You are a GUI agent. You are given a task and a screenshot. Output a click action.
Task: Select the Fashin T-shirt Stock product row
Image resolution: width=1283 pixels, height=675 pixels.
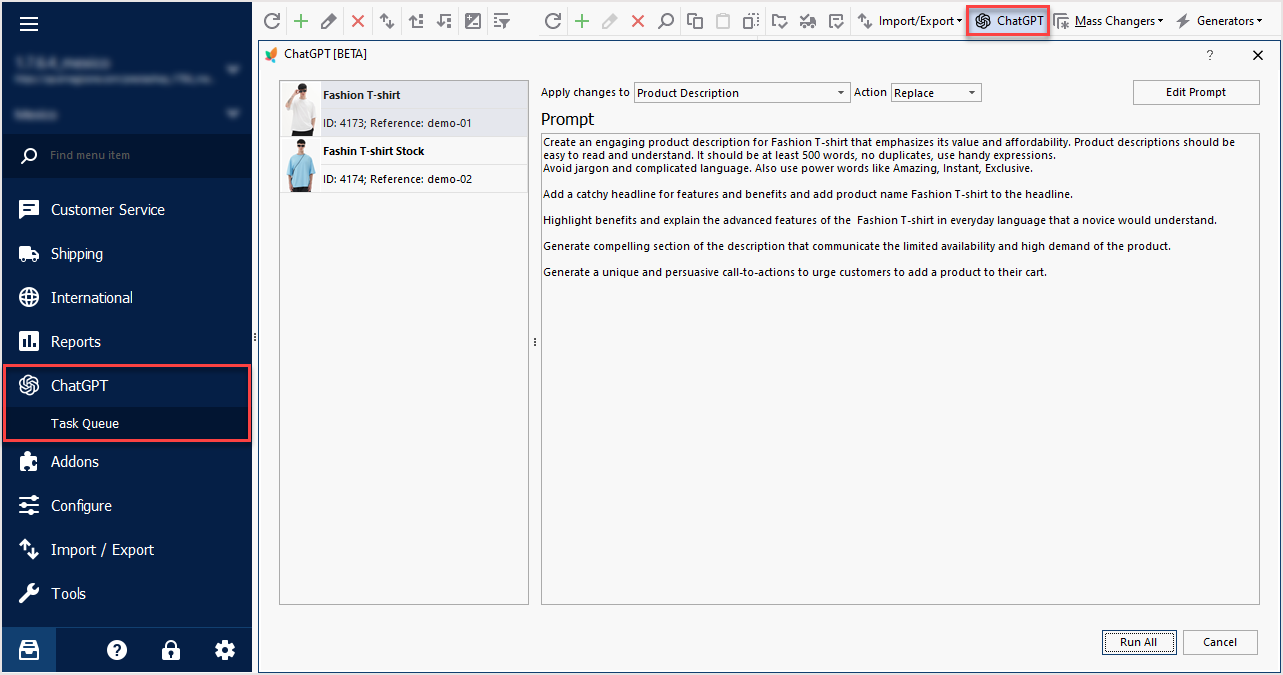click(x=404, y=165)
